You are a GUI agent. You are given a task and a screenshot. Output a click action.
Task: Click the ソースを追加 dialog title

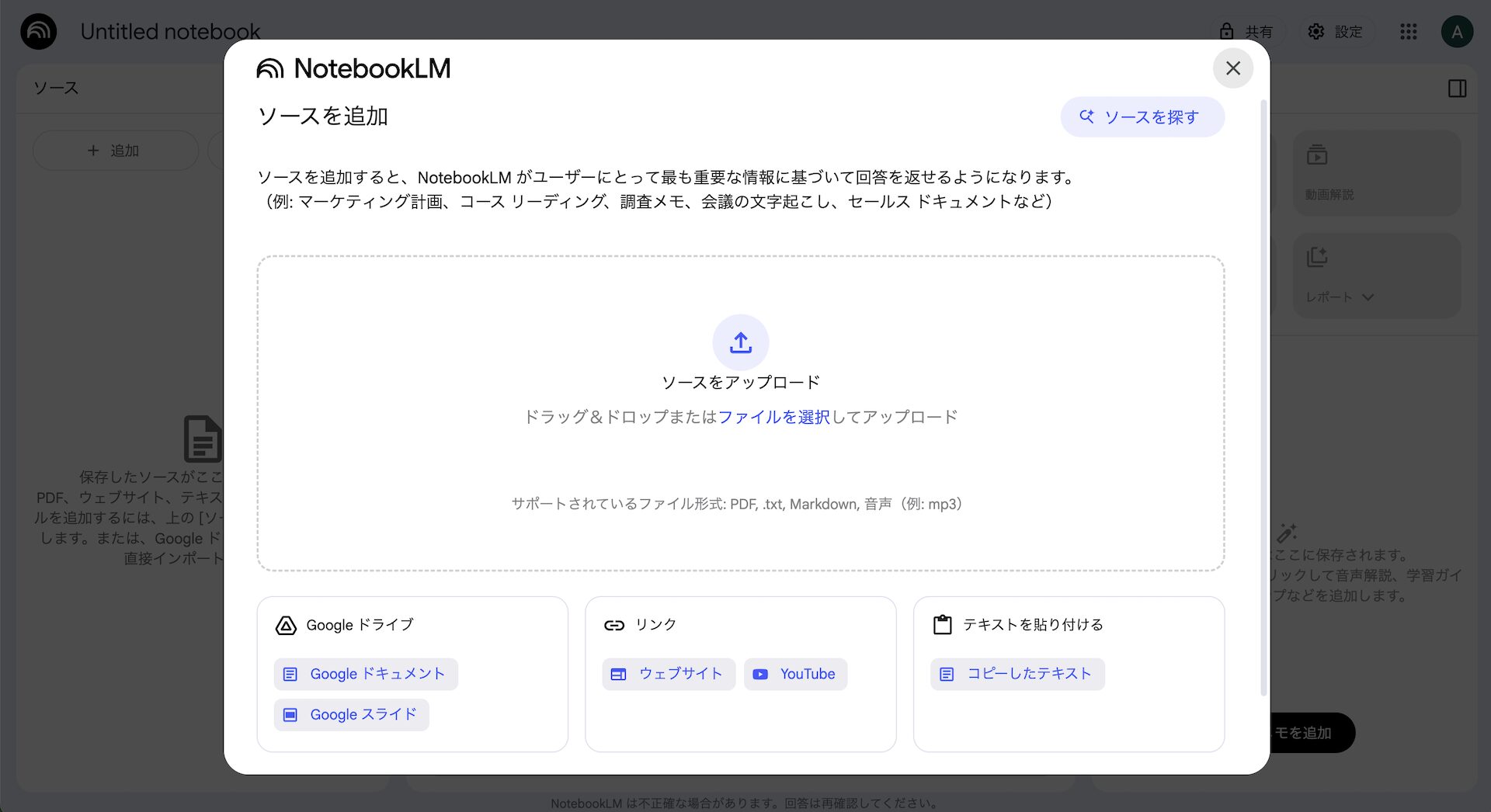click(323, 116)
